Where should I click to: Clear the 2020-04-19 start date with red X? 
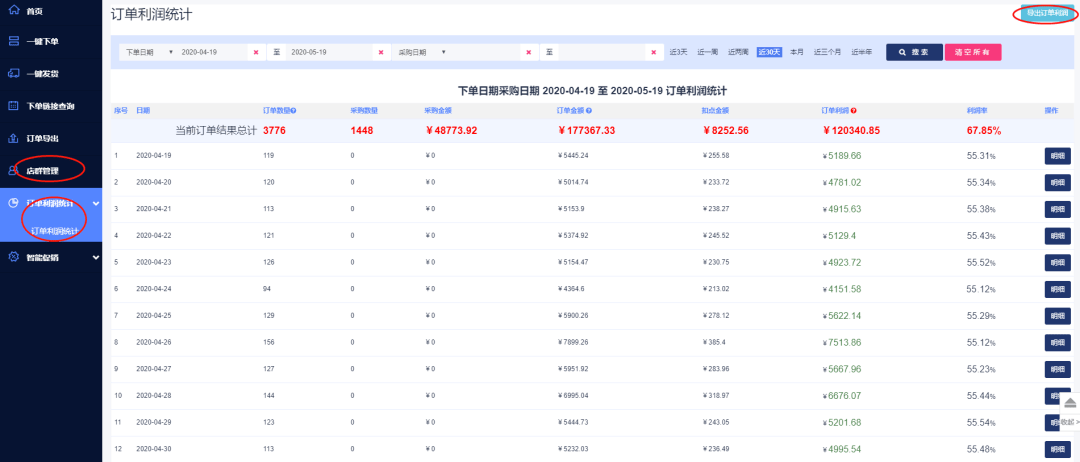point(256,51)
